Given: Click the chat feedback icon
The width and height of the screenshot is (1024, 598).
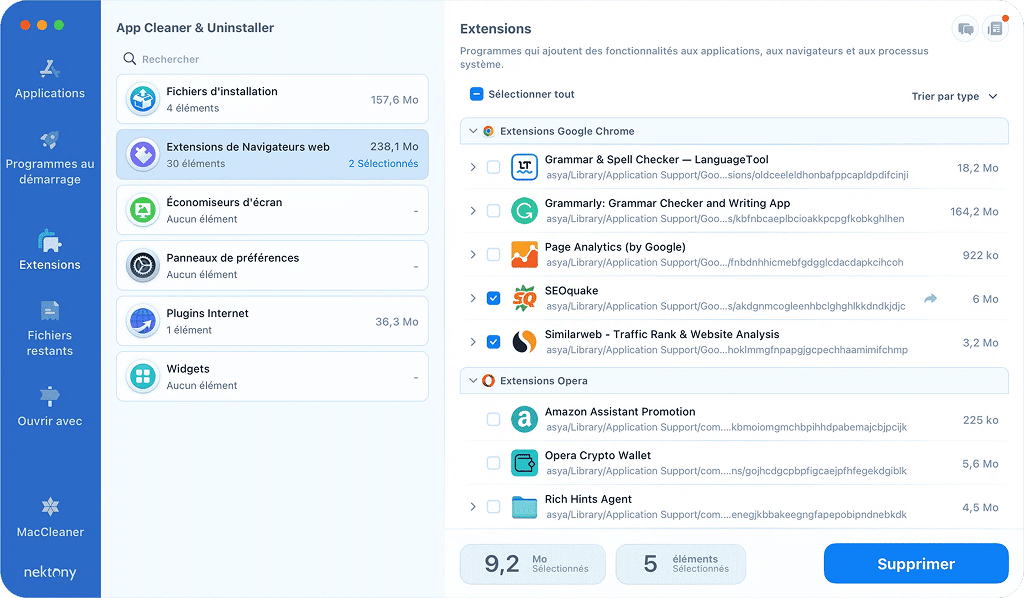Looking at the screenshot, I should (x=965, y=29).
